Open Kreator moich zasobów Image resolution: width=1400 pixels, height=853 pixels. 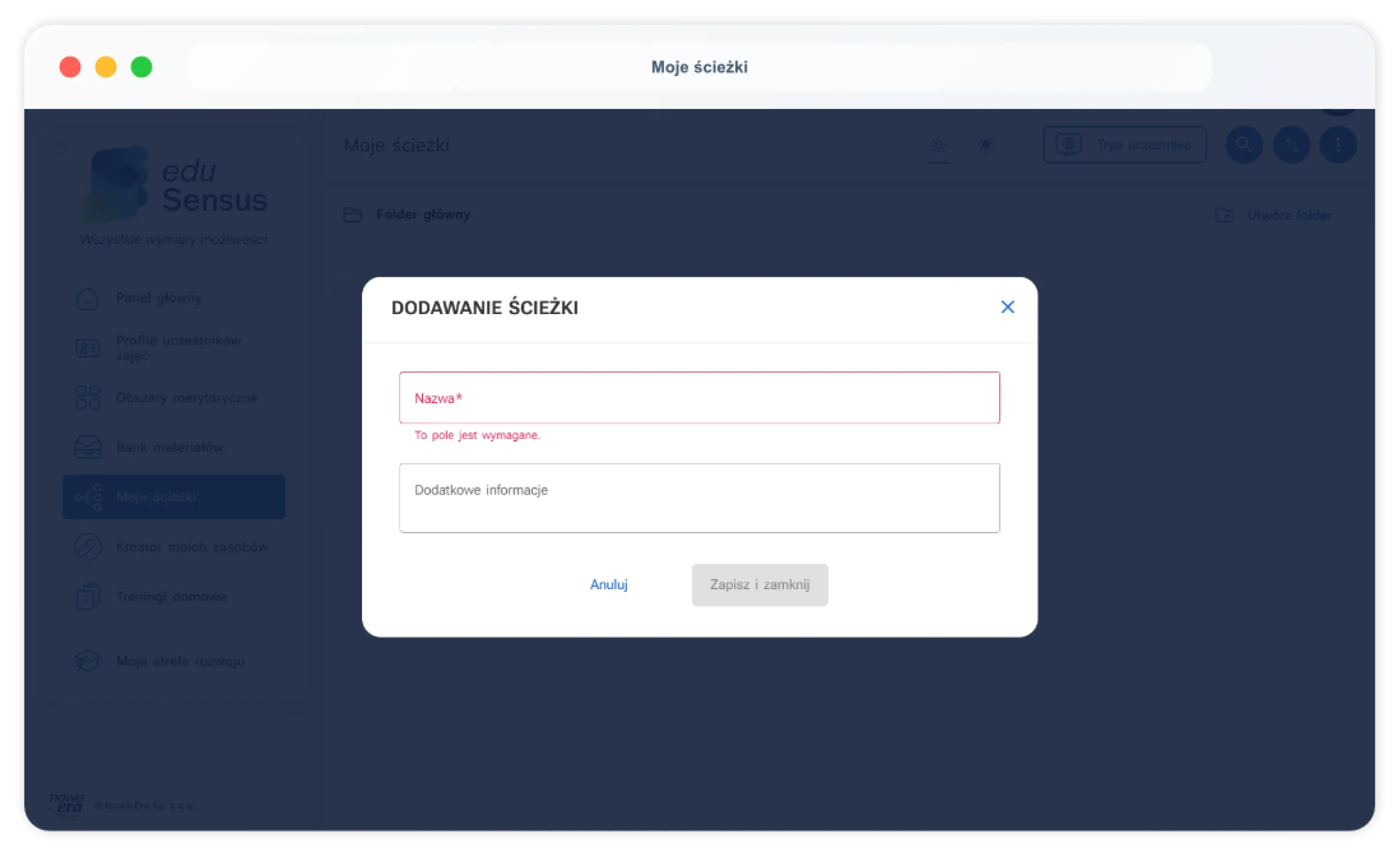(x=192, y=547)
